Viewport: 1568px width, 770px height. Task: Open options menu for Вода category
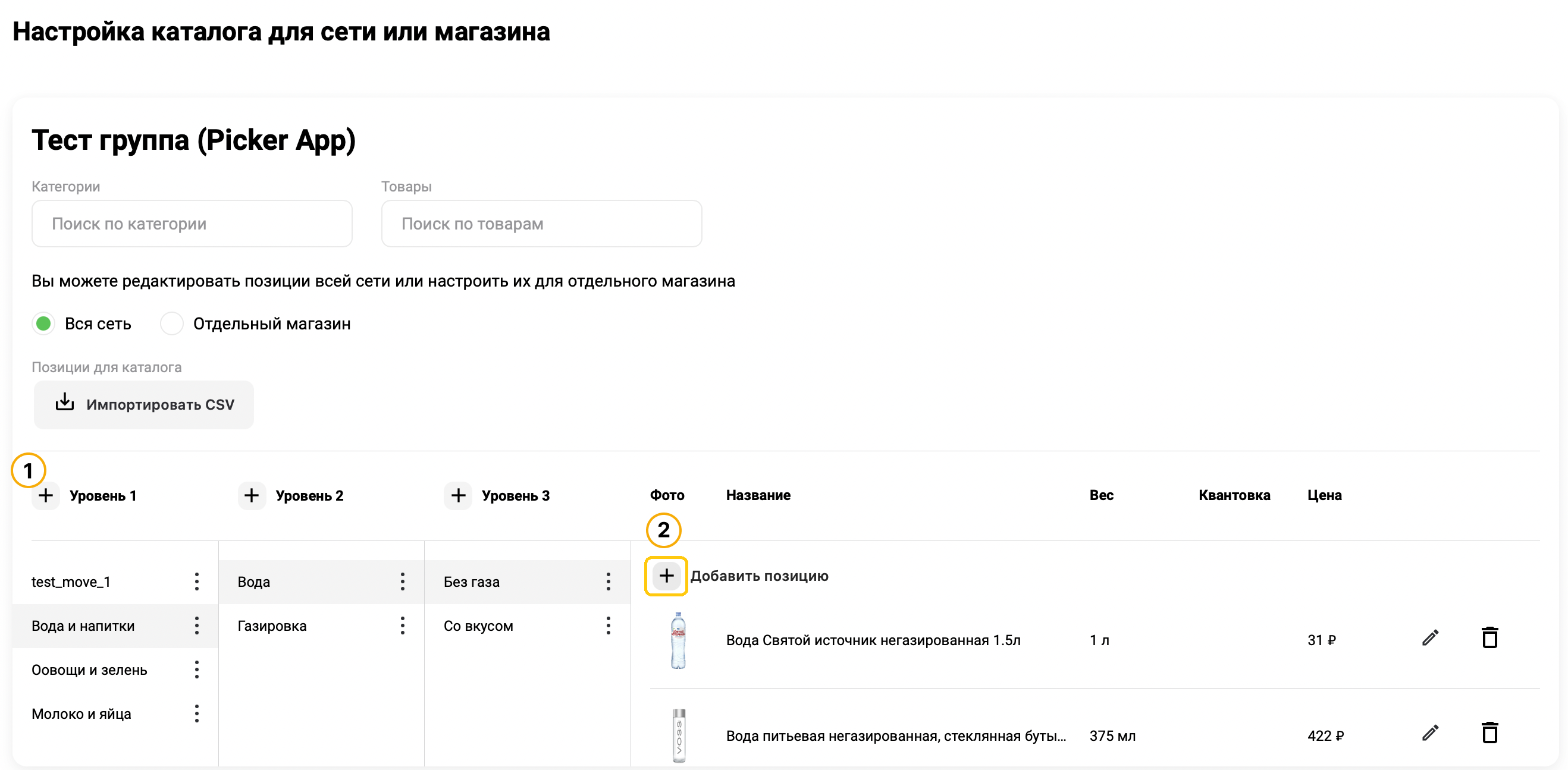pyautogui.click(x=402, y=582)
